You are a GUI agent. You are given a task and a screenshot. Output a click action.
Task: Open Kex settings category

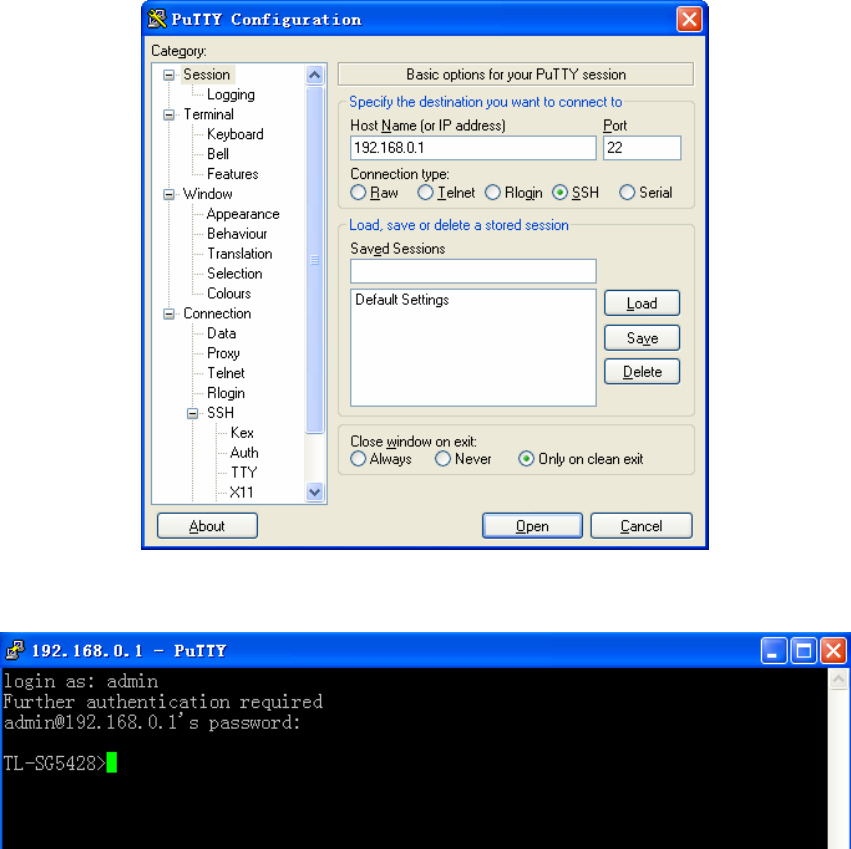coord(242,433)
